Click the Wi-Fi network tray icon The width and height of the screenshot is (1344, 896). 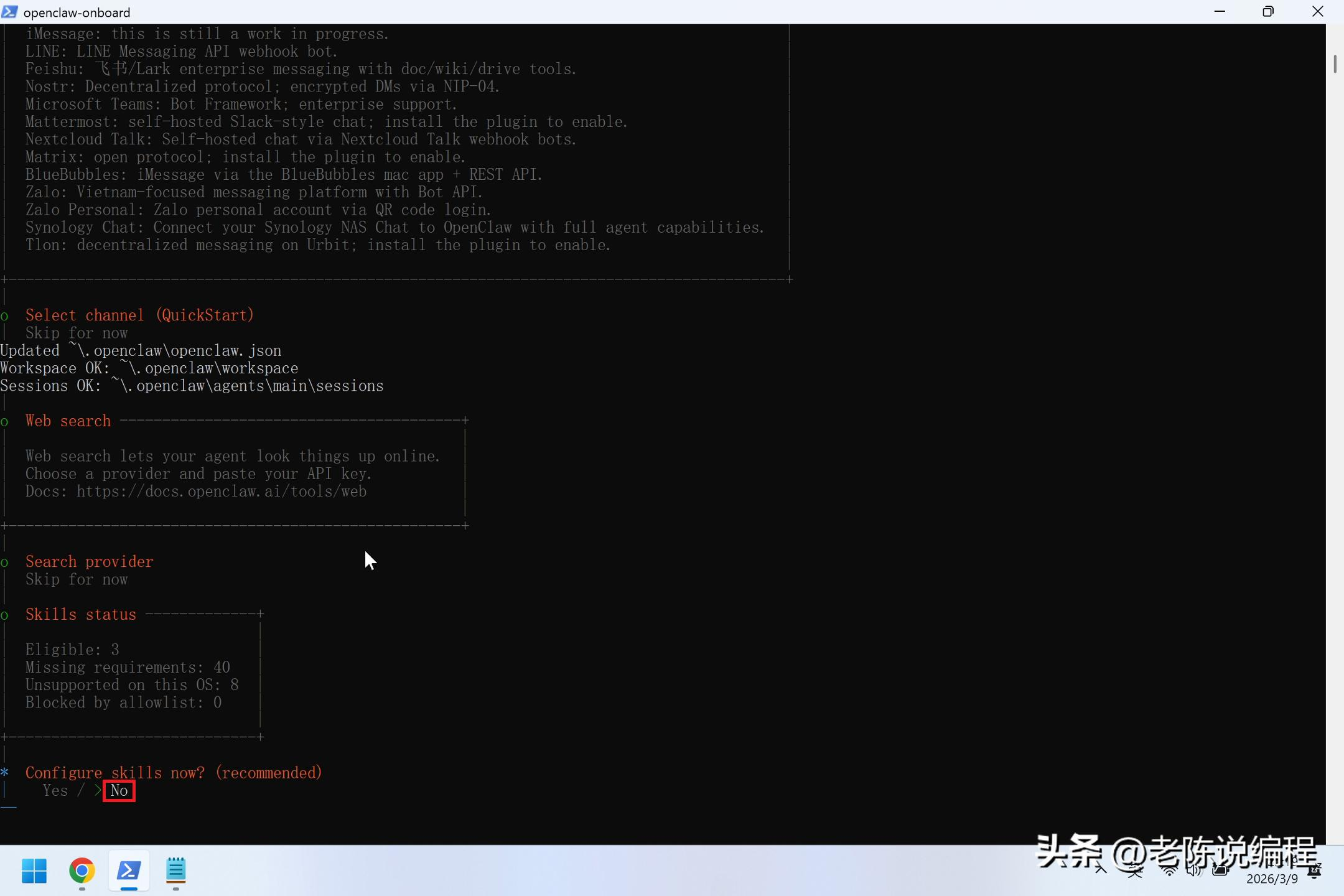coord(1169,871)
